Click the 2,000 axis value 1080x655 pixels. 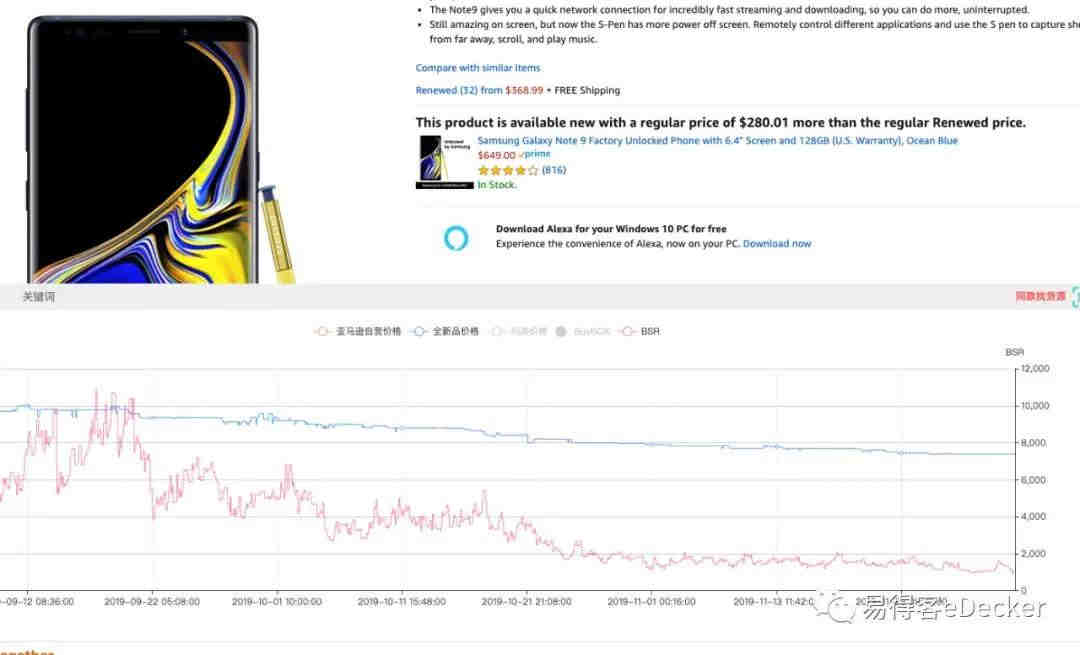1033,554
